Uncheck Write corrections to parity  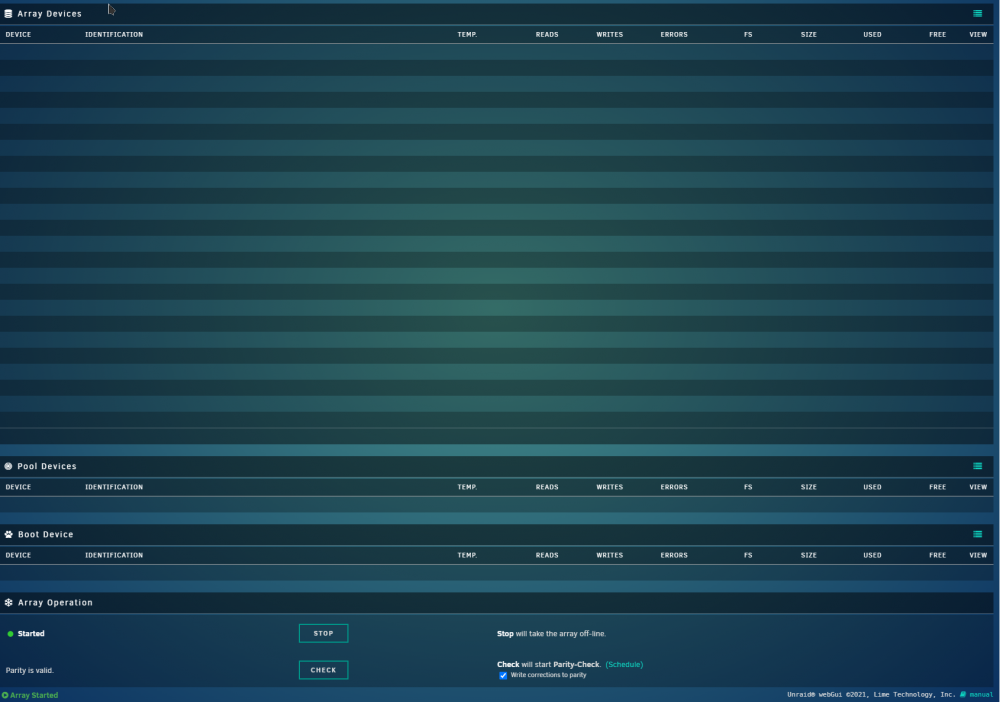pos(503,675)
